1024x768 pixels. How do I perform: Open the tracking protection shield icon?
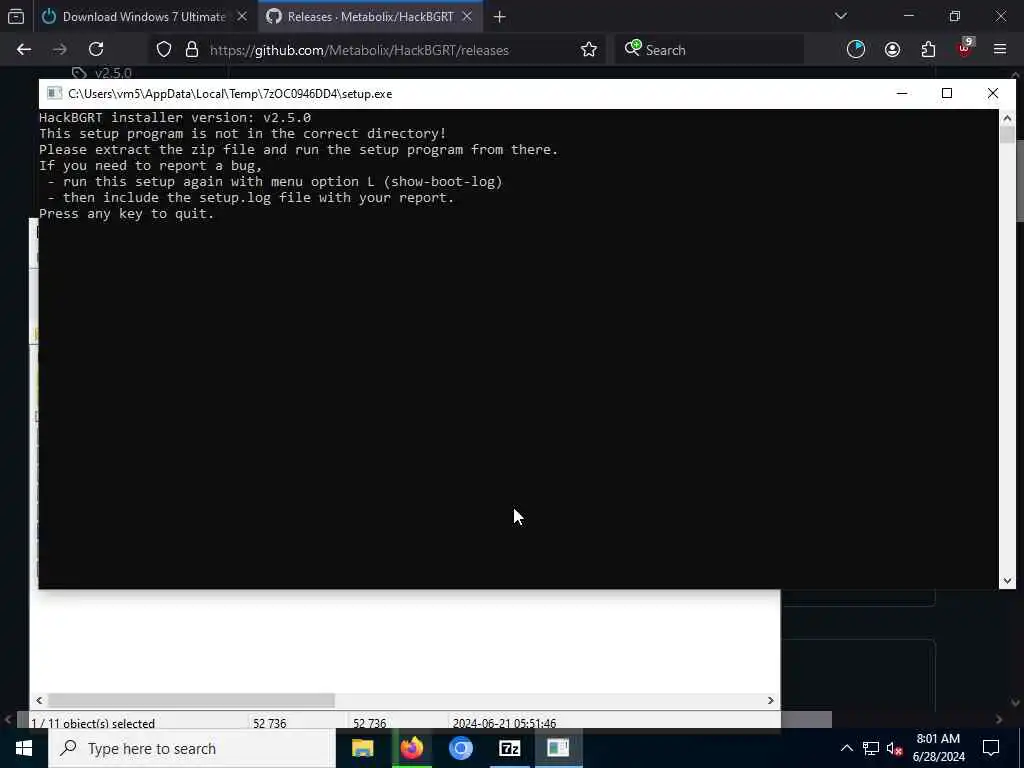point(164,50)
